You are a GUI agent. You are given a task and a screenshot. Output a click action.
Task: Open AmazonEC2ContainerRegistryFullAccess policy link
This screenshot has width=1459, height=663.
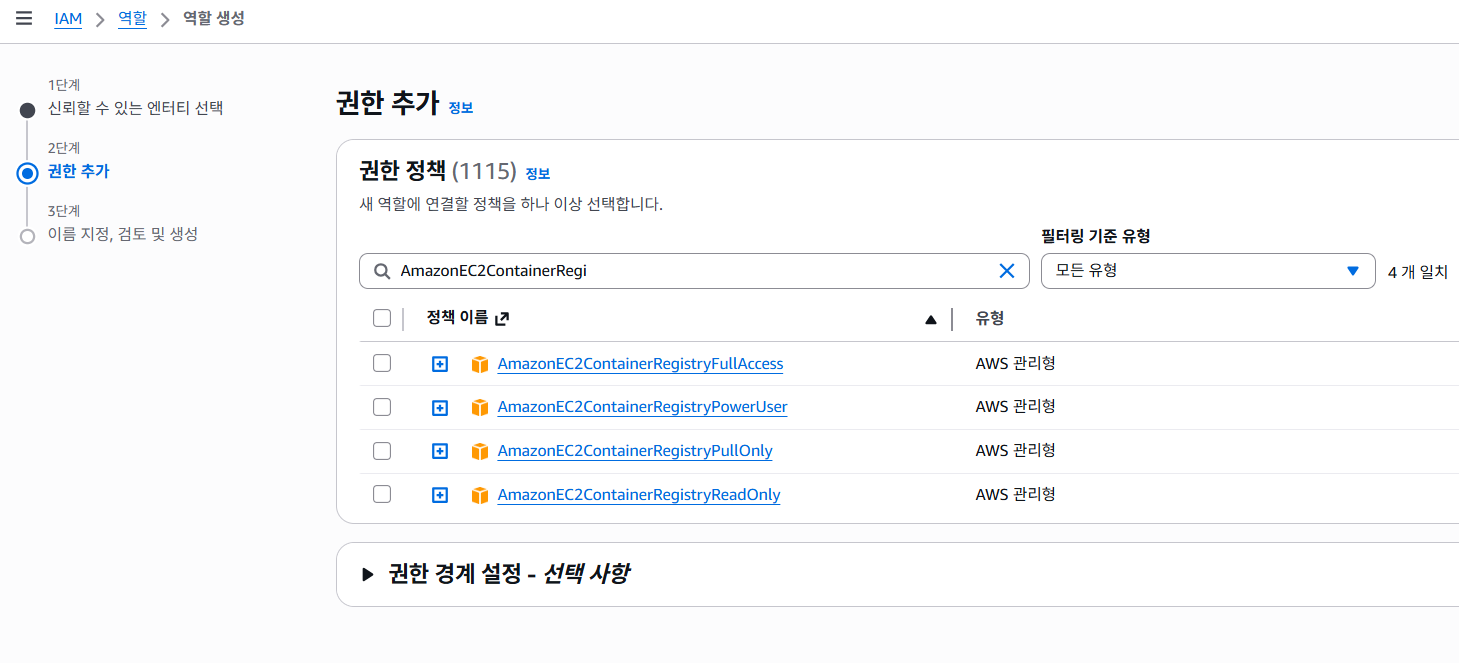click(x=640, y=364)
